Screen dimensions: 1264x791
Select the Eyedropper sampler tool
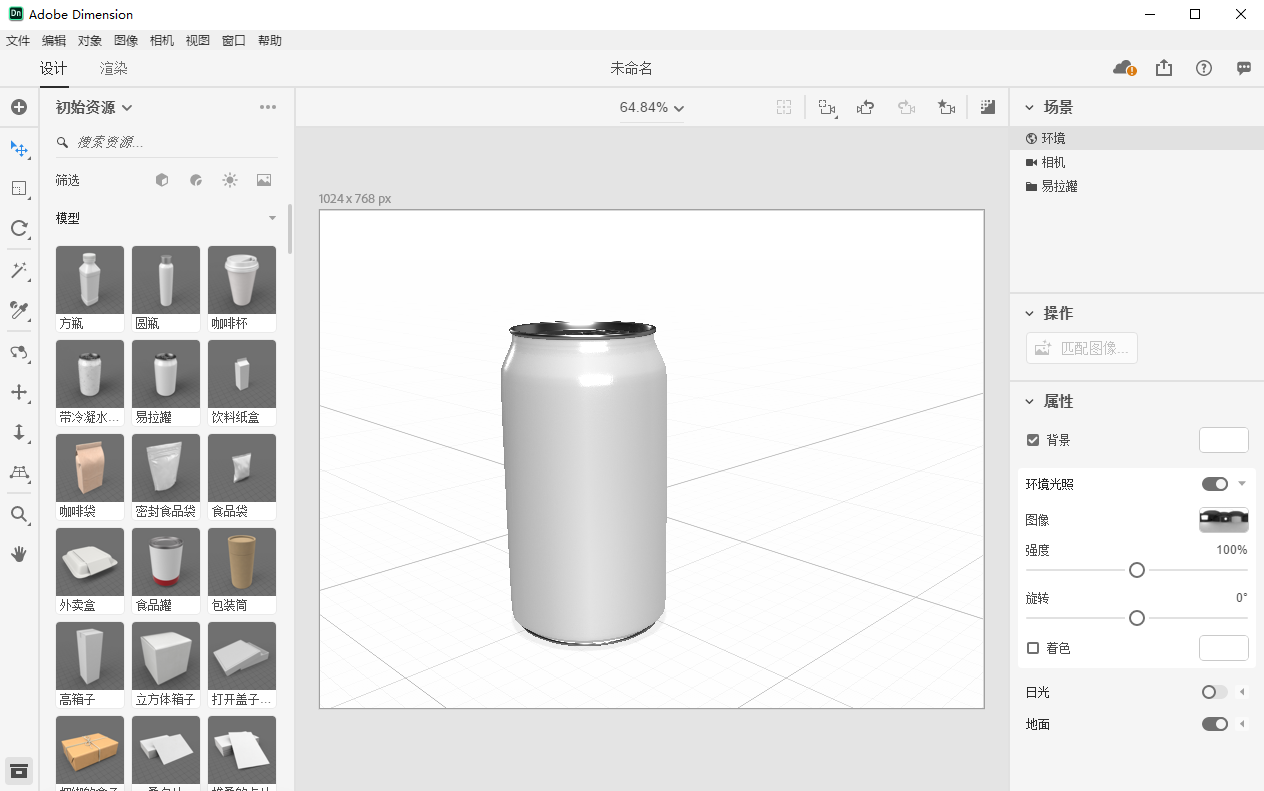19,310
